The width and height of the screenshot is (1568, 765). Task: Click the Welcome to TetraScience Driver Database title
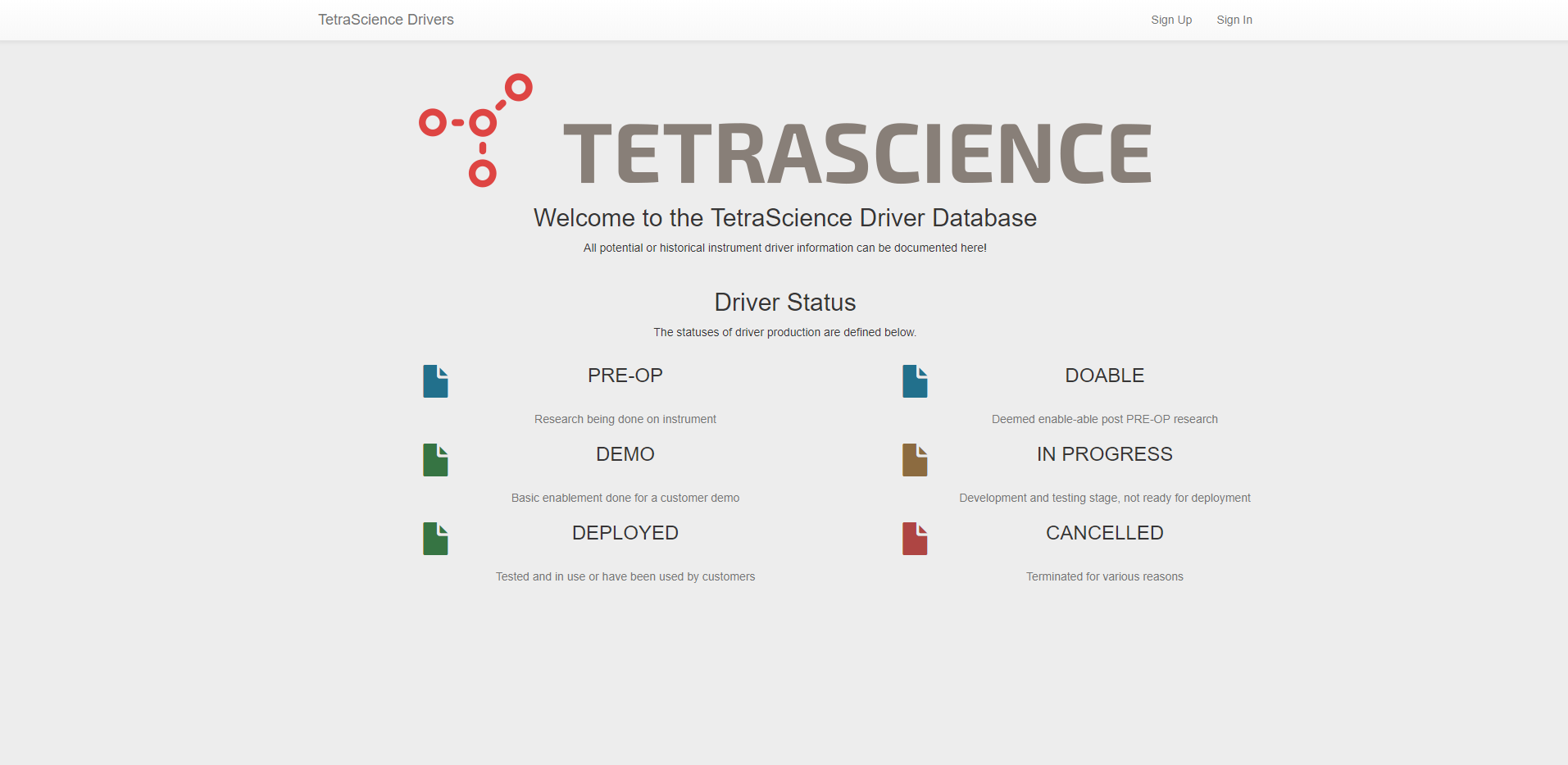784,218
